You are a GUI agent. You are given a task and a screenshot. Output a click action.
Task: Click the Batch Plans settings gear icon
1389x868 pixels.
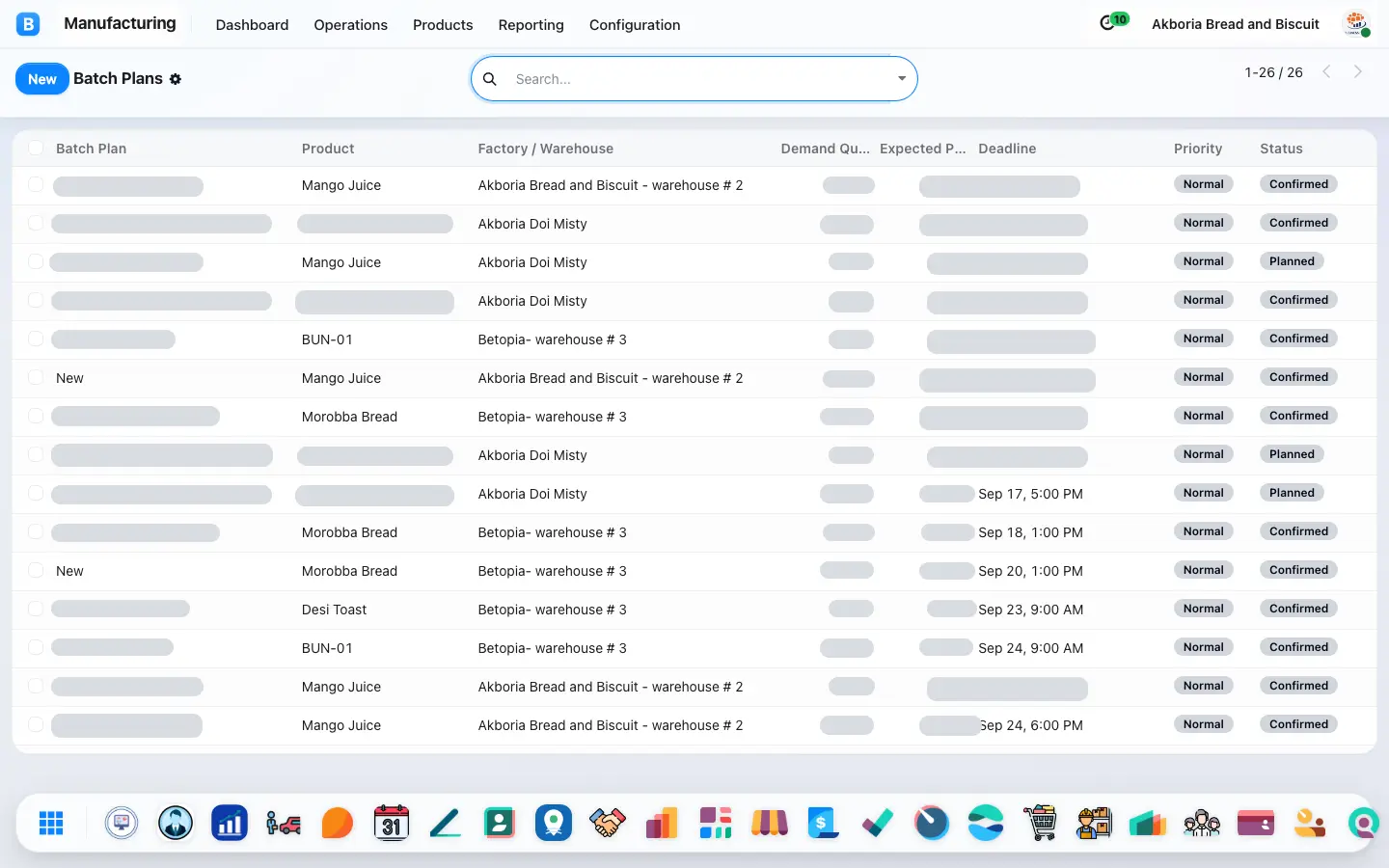point(176,79)
